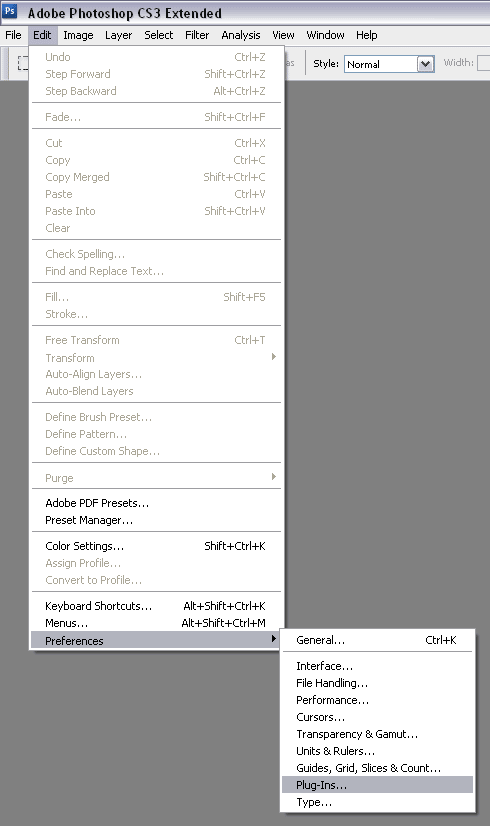Click Paste in the Edit menu

[156, 194]
